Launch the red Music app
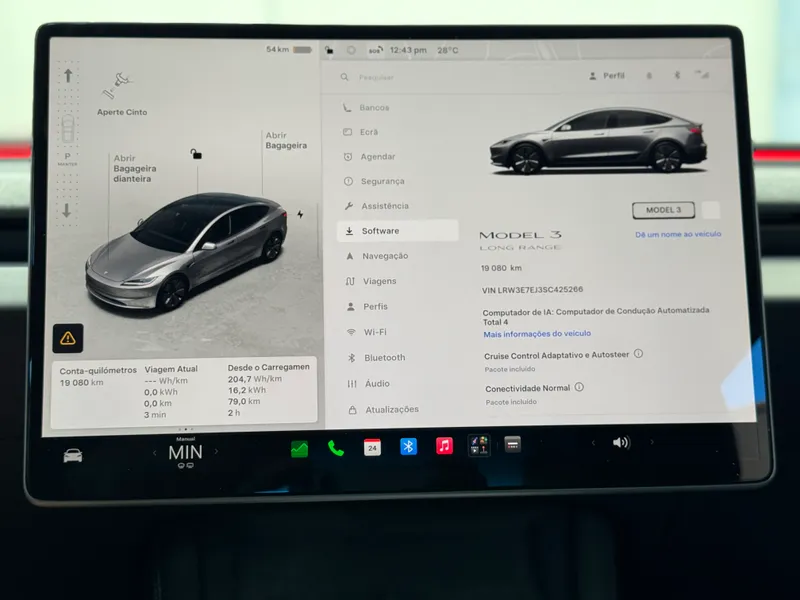Image resolution: width=800 pixels, height=600 pixels. tap(444, 445)
